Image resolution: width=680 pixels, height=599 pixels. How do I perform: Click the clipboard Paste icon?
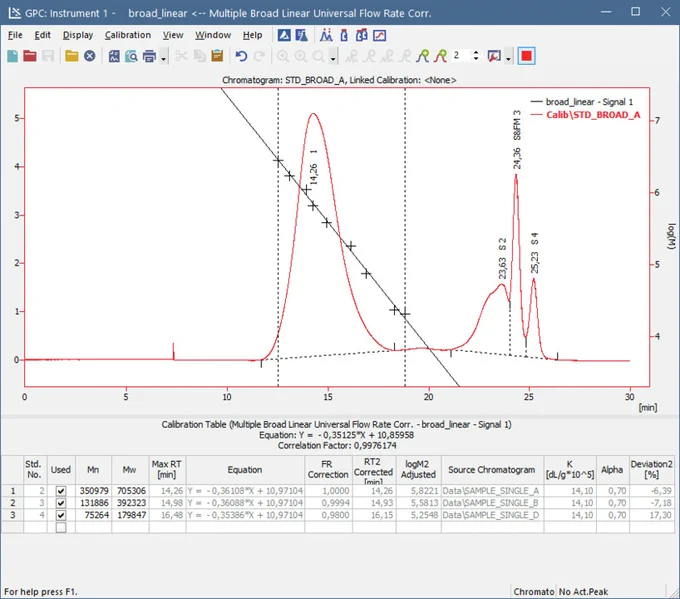(x=217, y=56)
